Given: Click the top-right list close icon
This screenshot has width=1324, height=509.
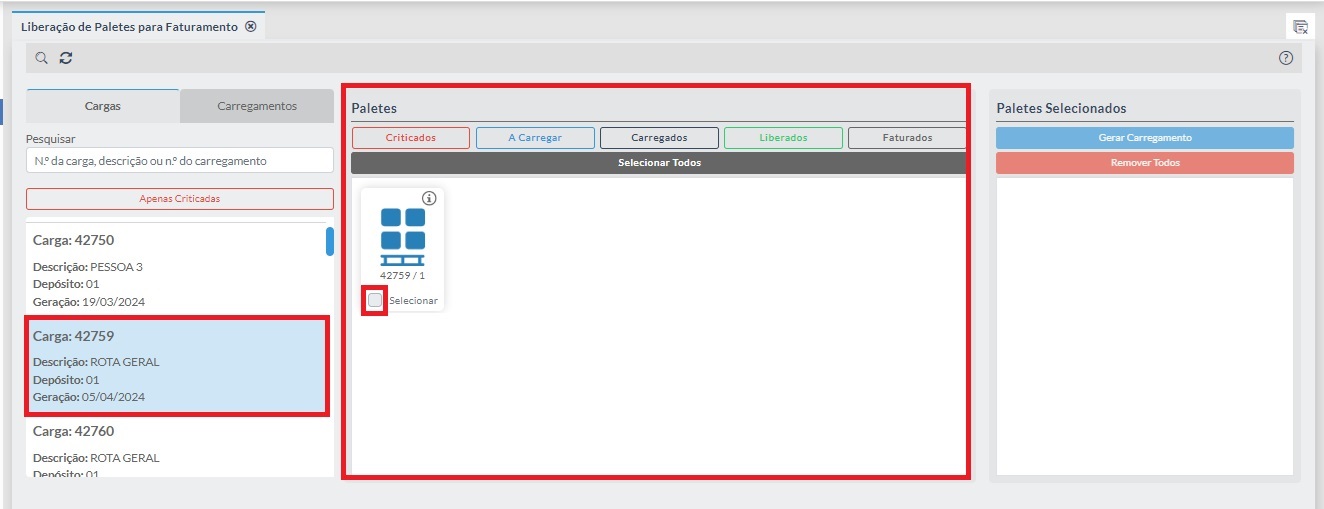Looking at the screenshot, I should point(1300,27).
